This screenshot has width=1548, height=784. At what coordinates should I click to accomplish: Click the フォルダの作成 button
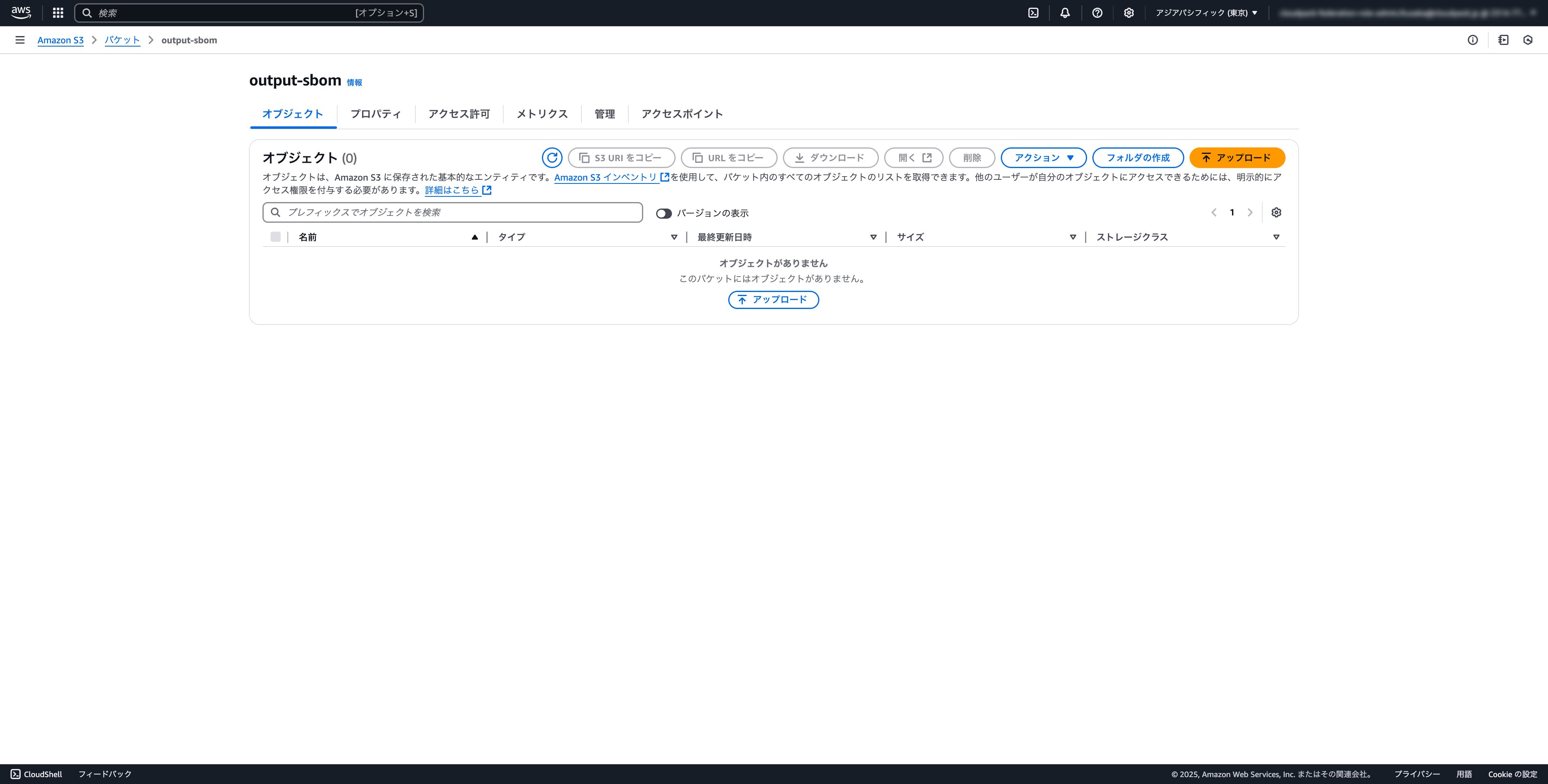tap(1137, 158)
